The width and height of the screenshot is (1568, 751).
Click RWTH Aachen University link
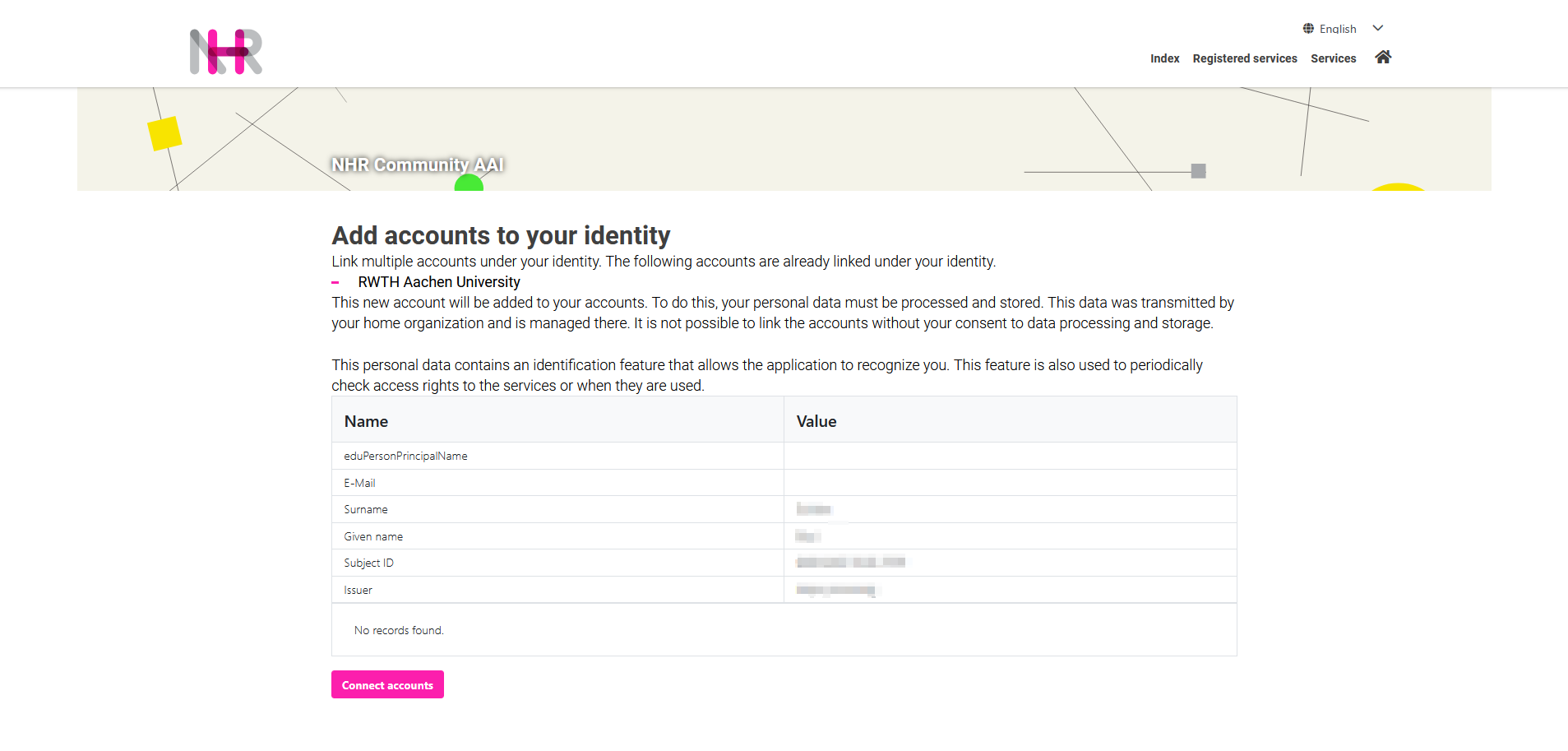coord(438,282)
